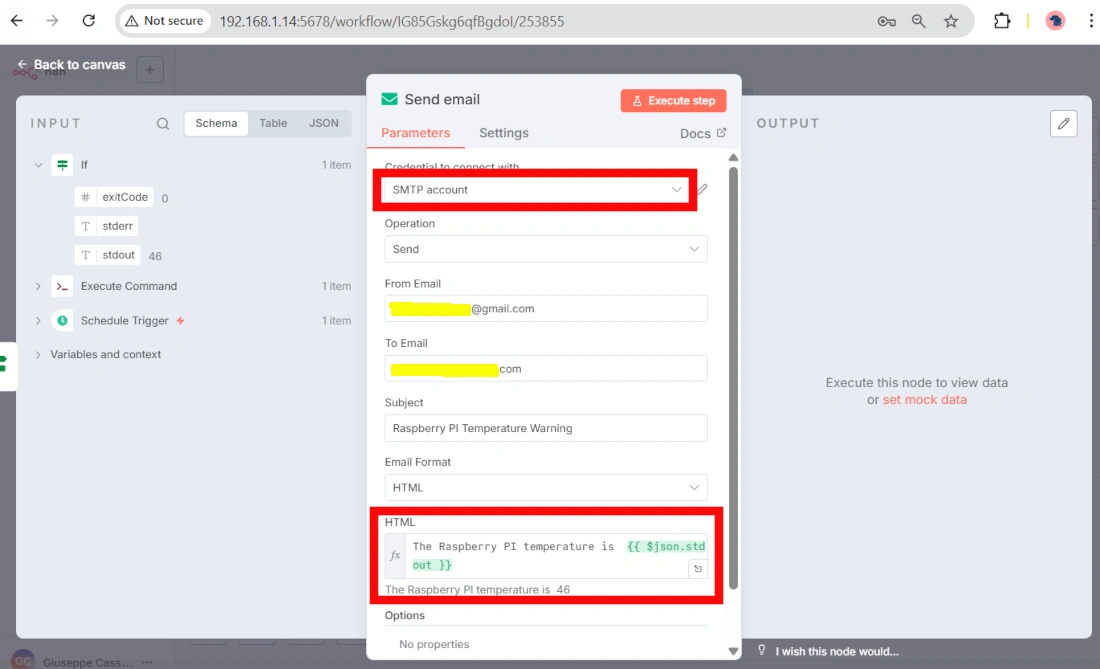
Task: Click the HTML expression expand icon
Action: 698,569
